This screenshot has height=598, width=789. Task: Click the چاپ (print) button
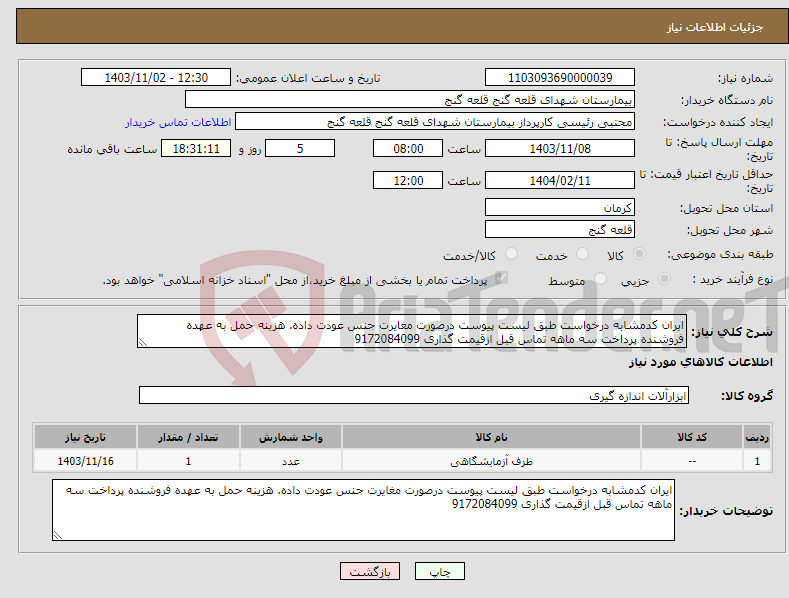(x=439, y=571)
